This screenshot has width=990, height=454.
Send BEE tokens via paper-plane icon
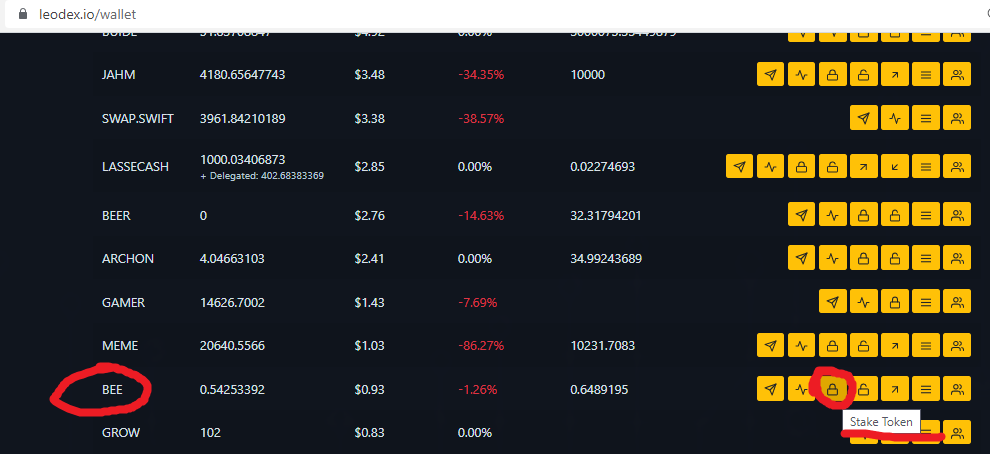(x=770, y=389)
